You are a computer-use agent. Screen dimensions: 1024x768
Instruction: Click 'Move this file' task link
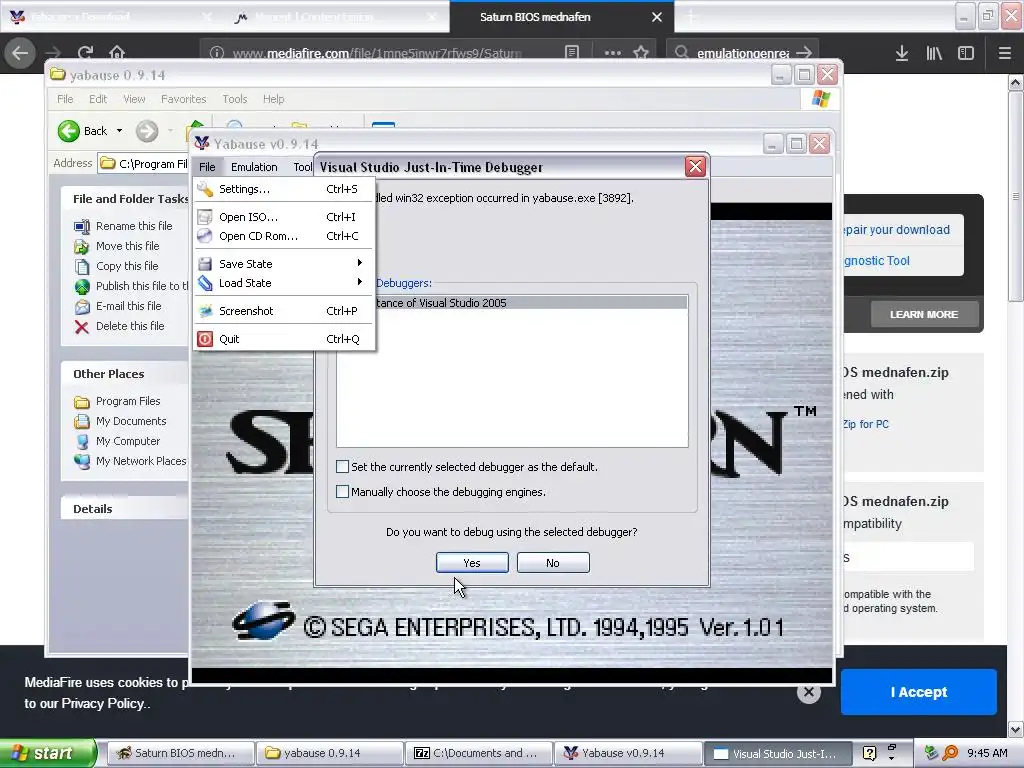pyautogui.click(x=127, y=246)
